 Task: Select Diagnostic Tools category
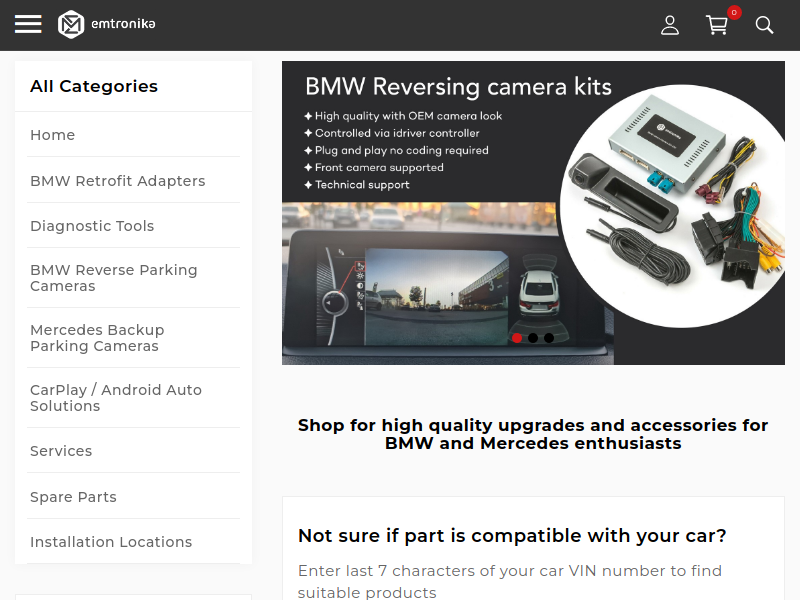[92, 226]
